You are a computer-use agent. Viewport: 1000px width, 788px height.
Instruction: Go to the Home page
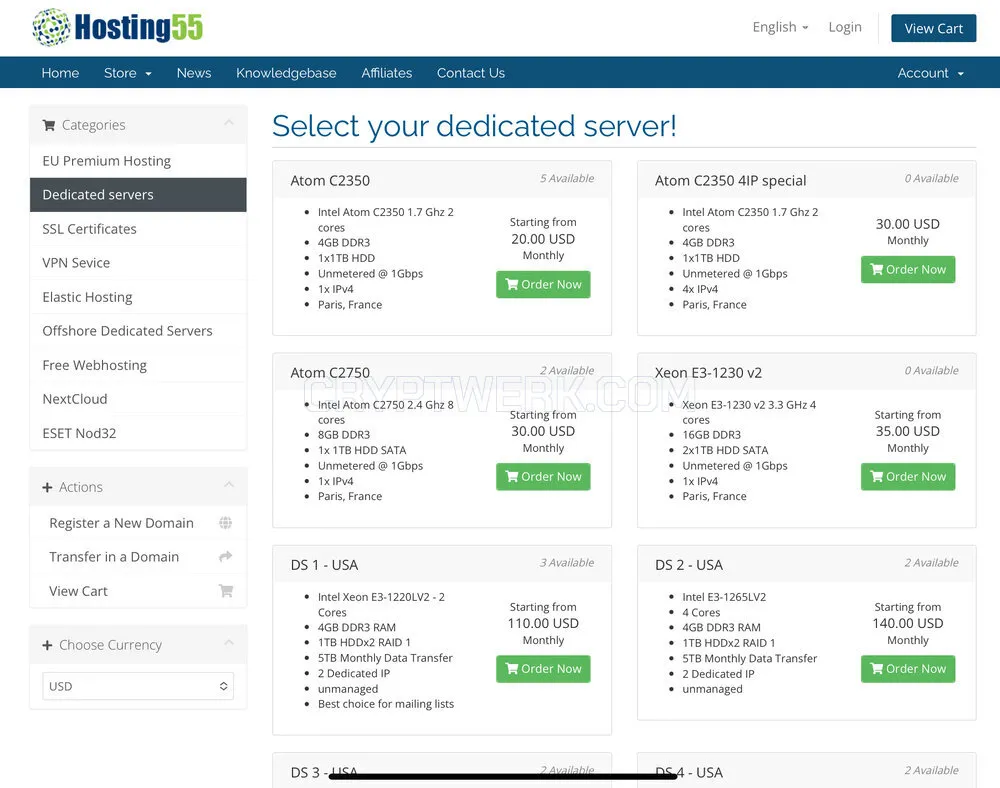(60, 73)
